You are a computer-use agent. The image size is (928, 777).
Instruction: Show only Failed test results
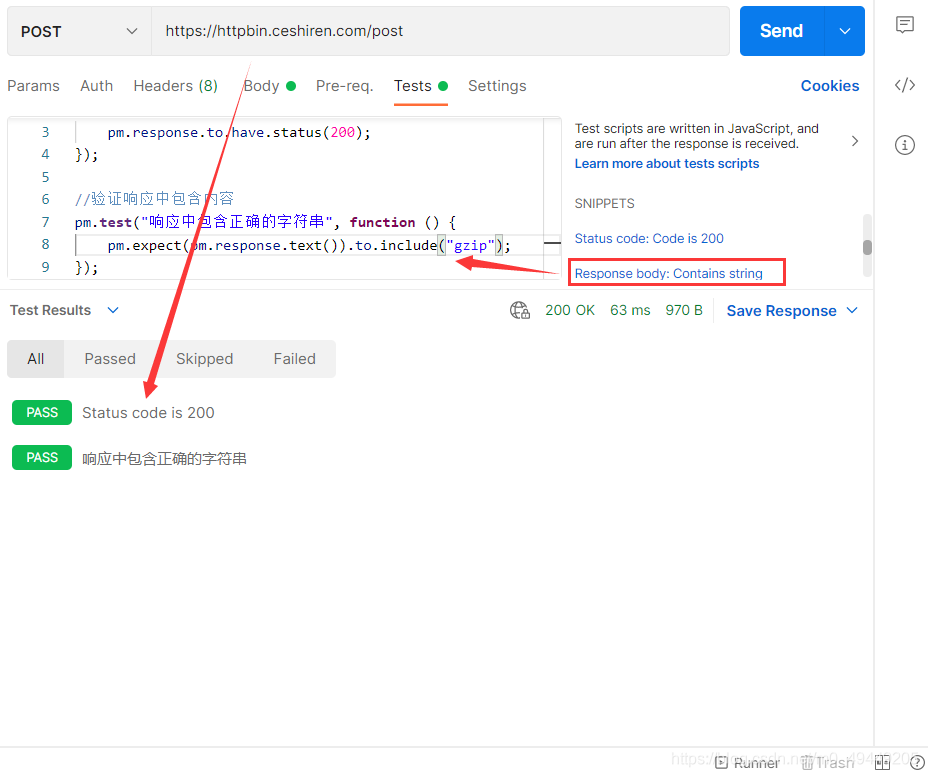click(294, 359)
